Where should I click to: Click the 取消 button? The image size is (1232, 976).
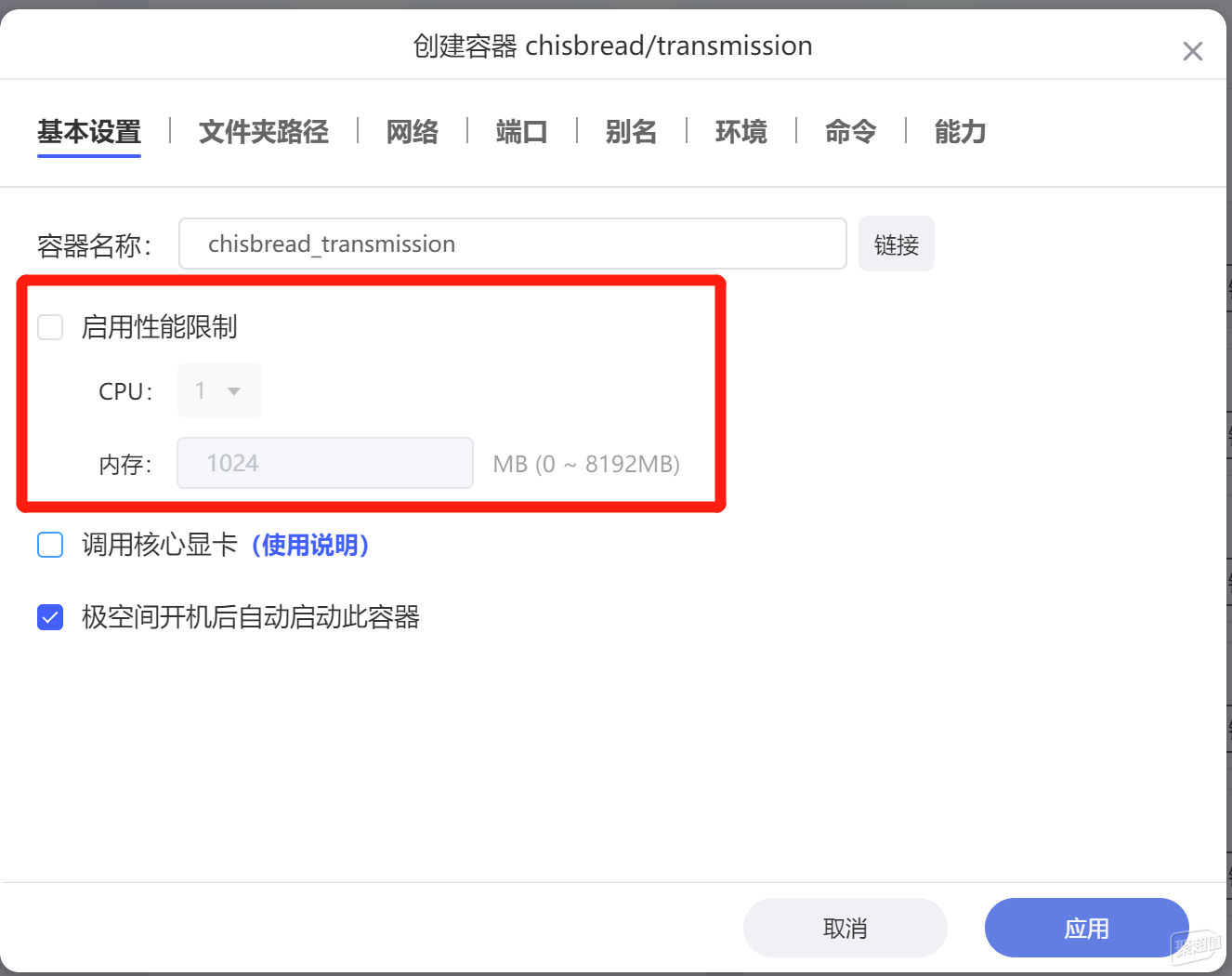(x=845, y=928)
